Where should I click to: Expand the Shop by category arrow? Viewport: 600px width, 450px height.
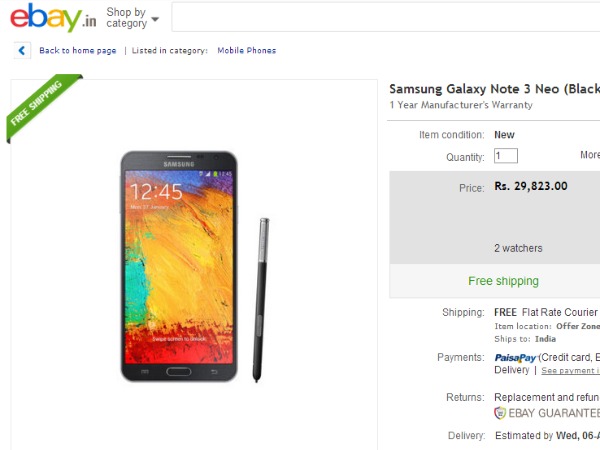155,18
